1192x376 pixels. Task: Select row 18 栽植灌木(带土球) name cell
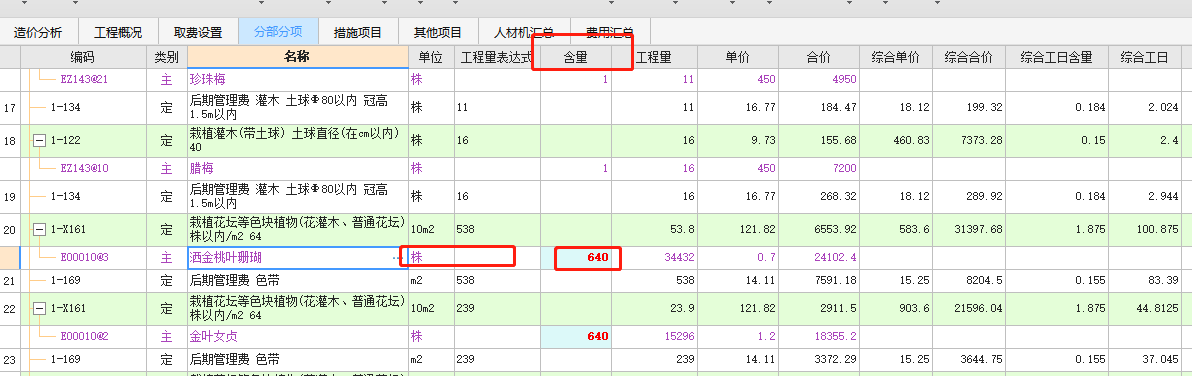click(297, 141)
